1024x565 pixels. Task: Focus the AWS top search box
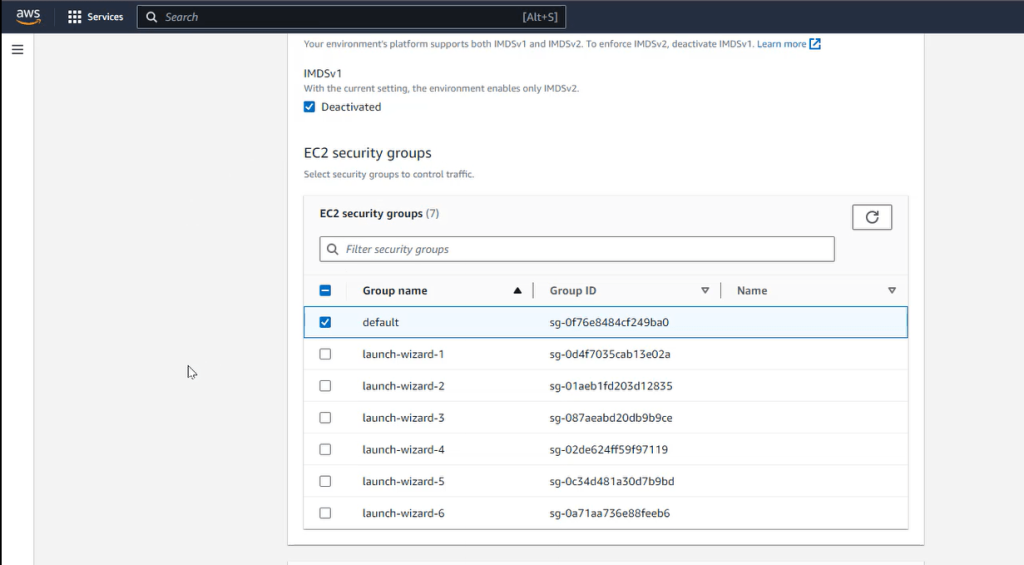340,17
